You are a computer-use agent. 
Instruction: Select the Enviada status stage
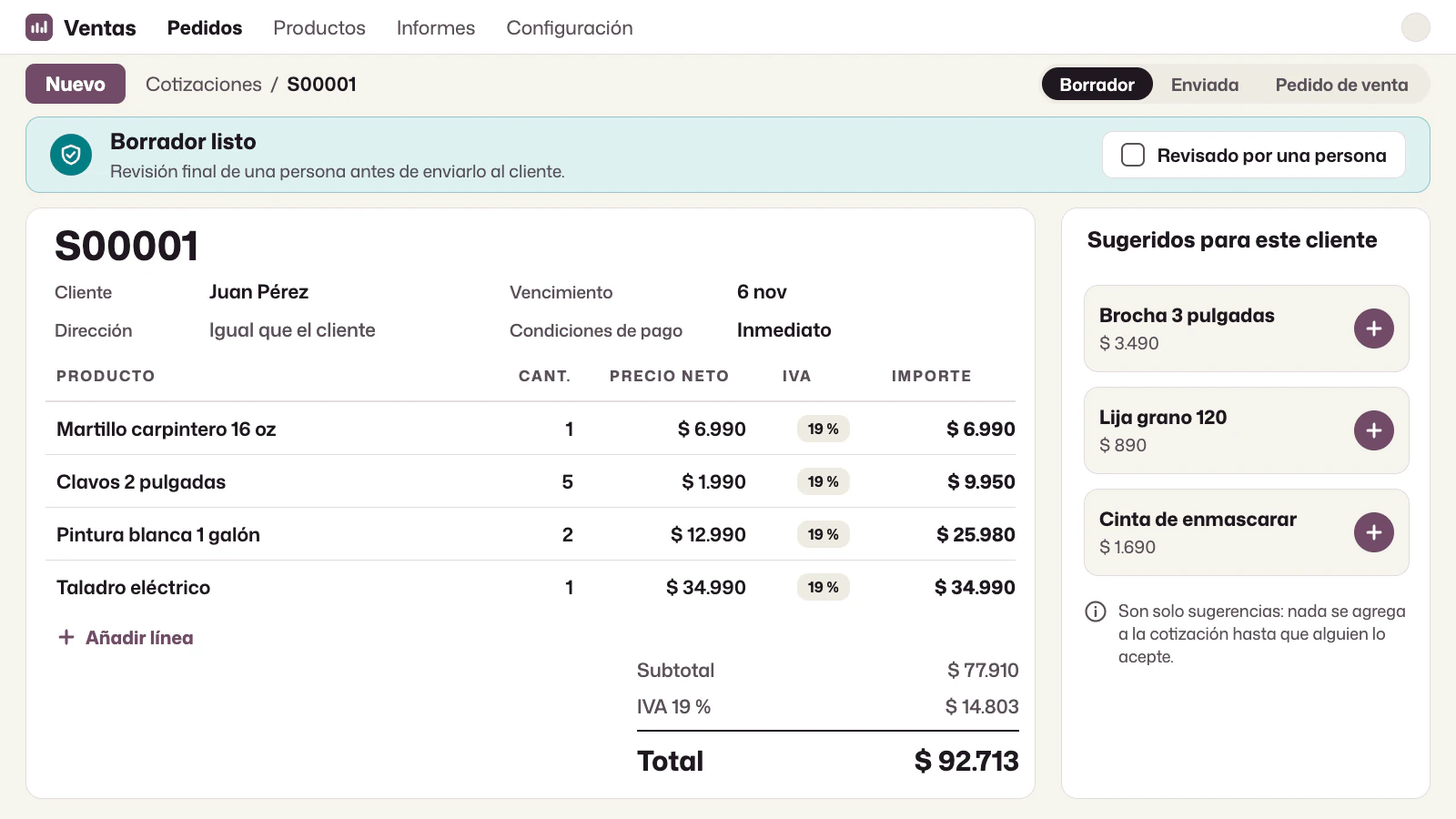coord(1205,85)
